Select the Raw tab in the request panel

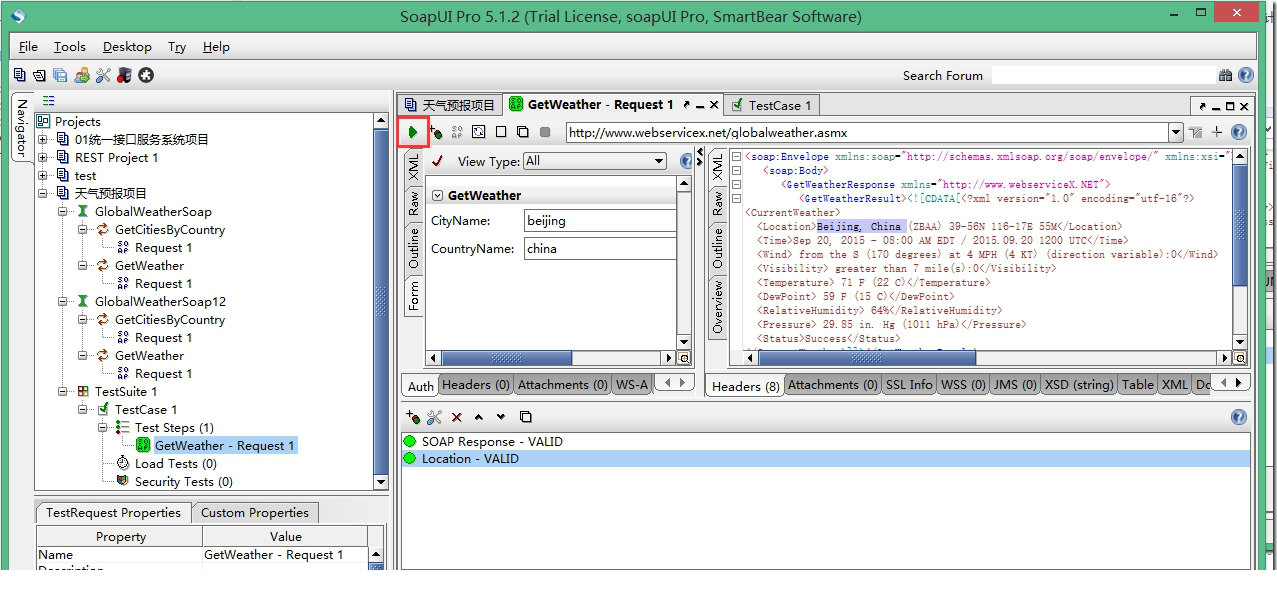coord(414,205)
